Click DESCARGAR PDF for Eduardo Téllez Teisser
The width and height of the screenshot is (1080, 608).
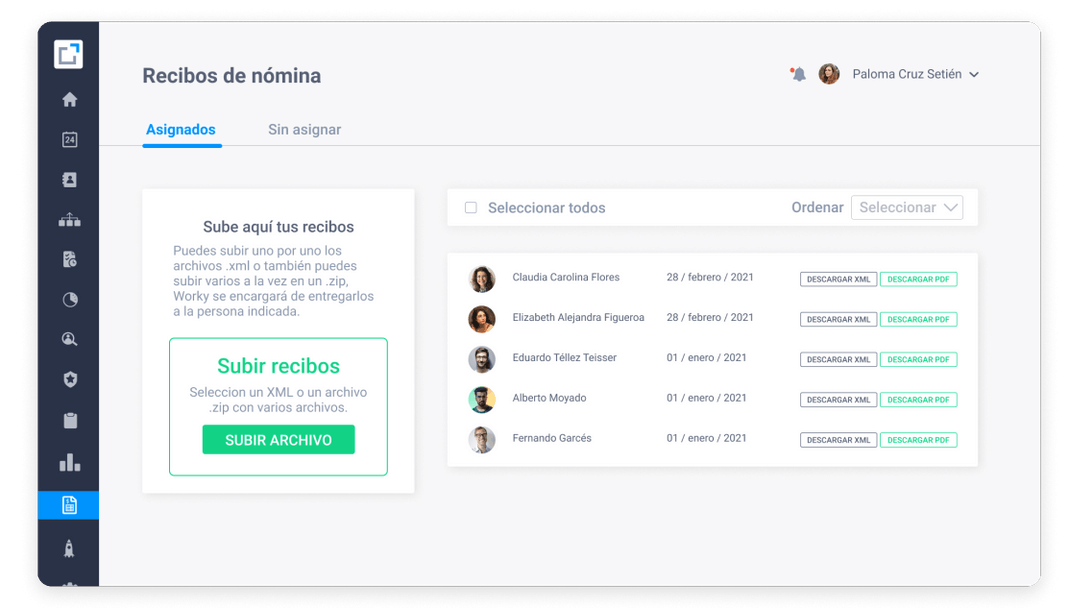coord(918,358)
